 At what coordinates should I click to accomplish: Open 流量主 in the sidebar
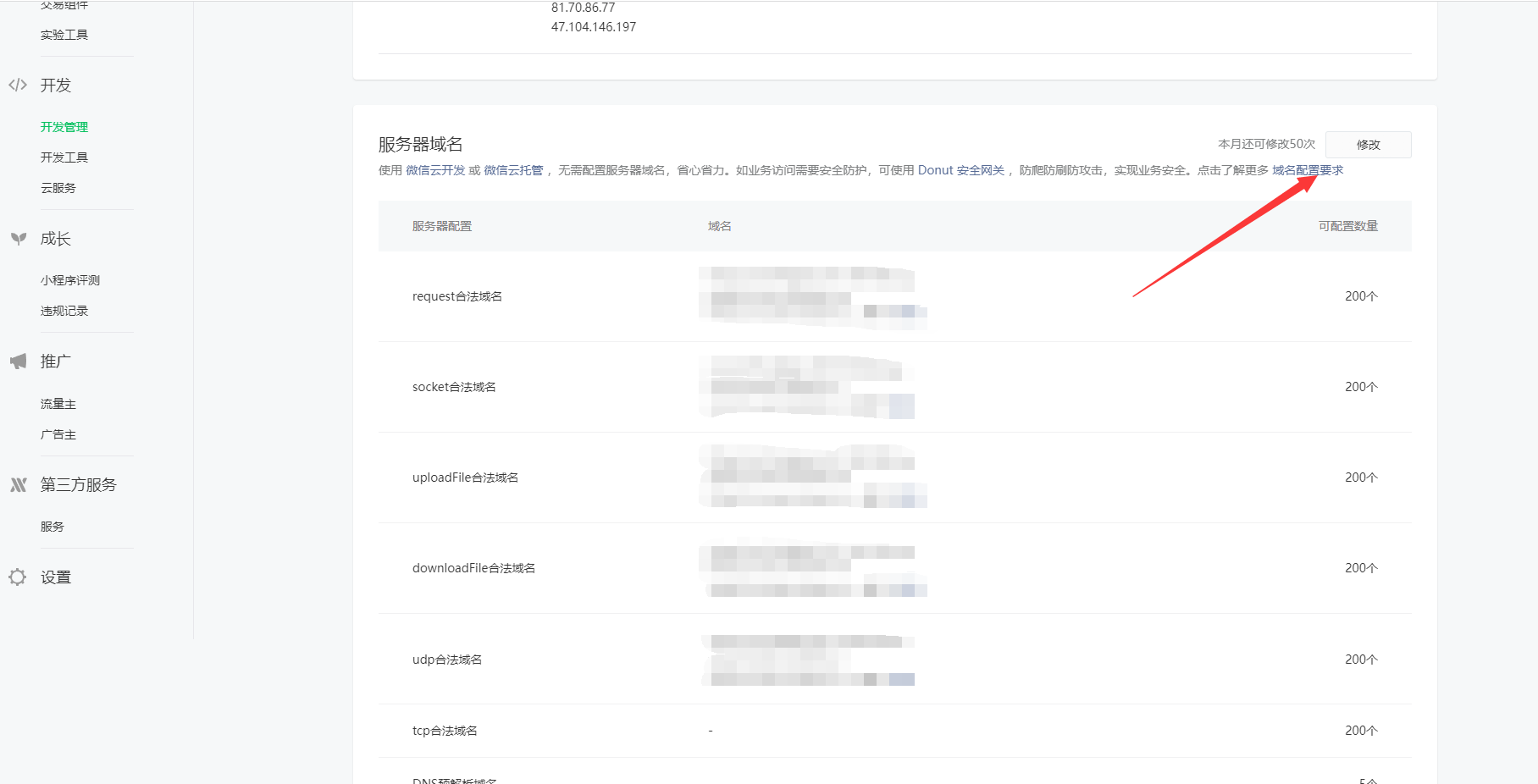[x=58, y=404]
